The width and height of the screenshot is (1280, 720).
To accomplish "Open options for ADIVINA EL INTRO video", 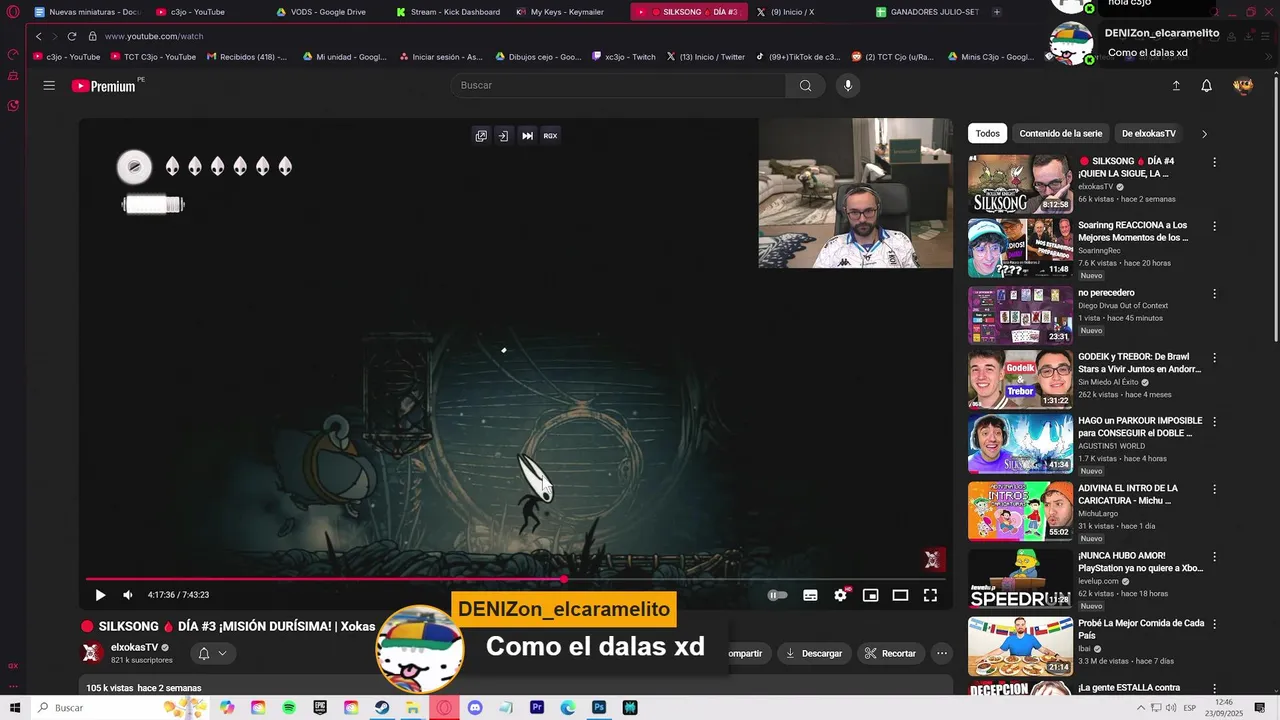I will point(1215,489).
